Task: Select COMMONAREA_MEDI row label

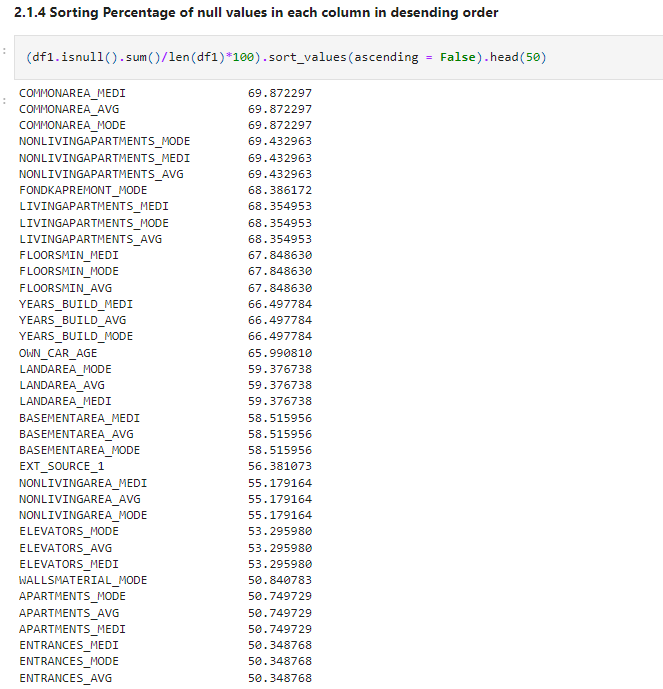Action: tap(72, 93)
